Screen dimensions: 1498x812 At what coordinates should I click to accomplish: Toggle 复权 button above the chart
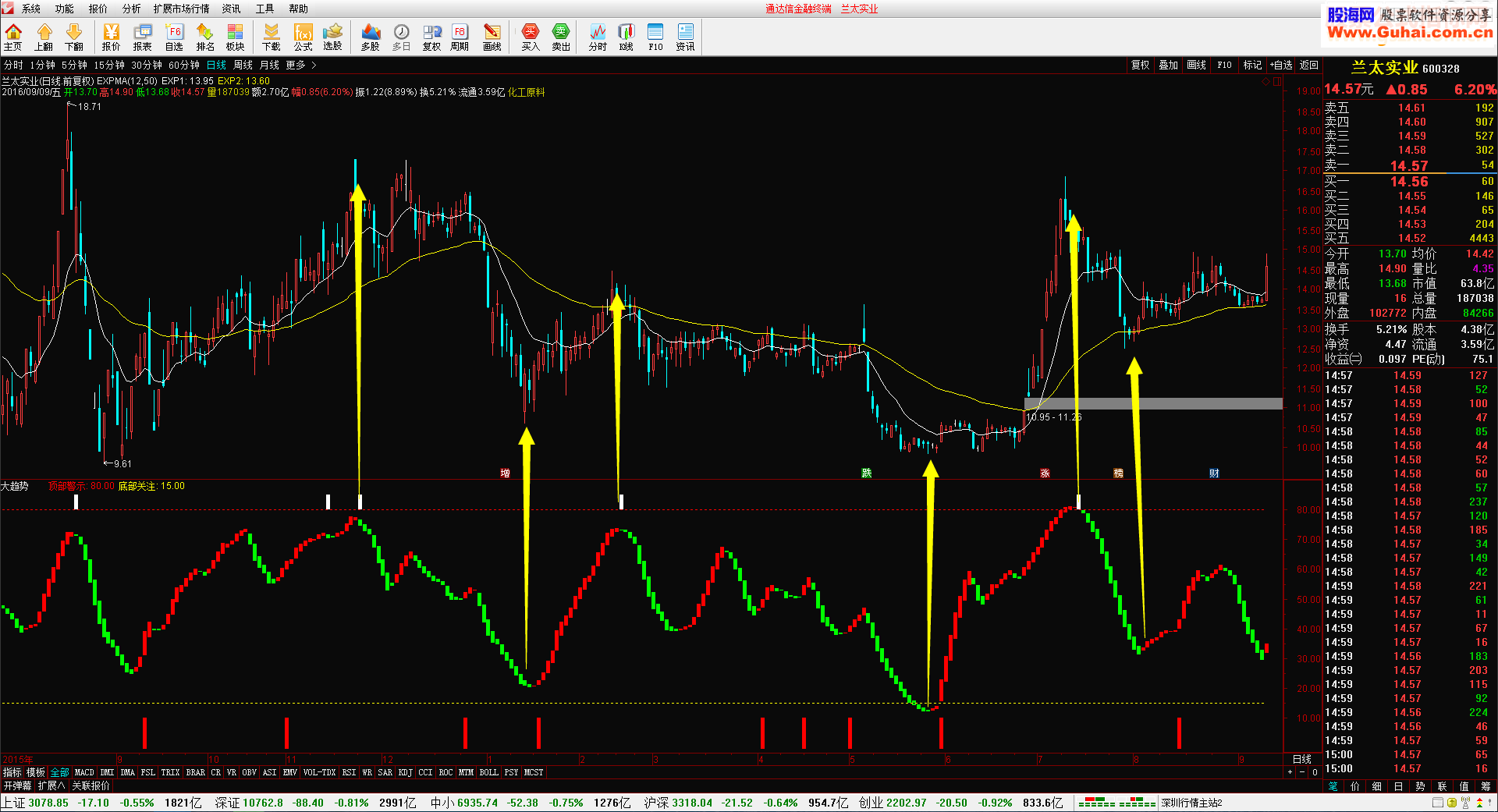[x=1141, y=66]
